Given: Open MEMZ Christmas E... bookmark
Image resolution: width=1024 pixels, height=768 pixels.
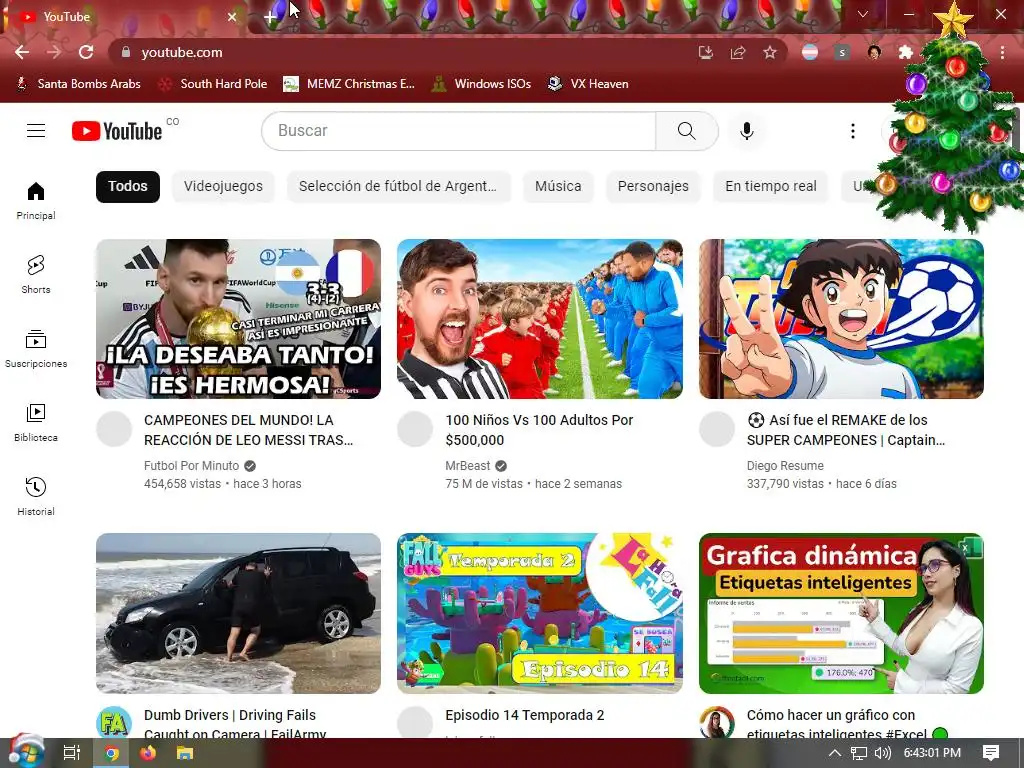Looking at the screenshot, I should pos(349,84).
